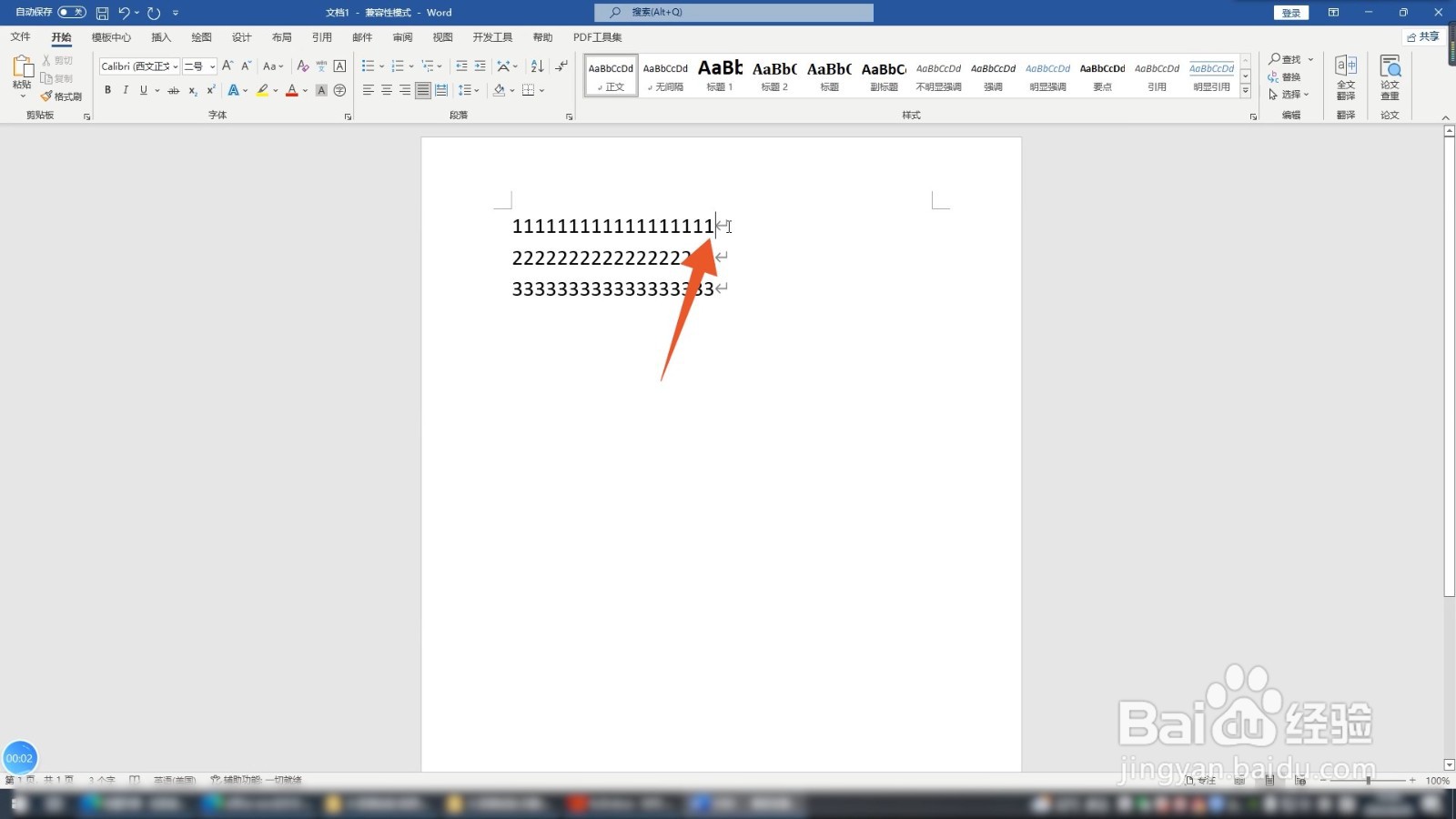The image size is (1456, 819).
Task: Increase font size with the grow font icon
Action: 227,66
